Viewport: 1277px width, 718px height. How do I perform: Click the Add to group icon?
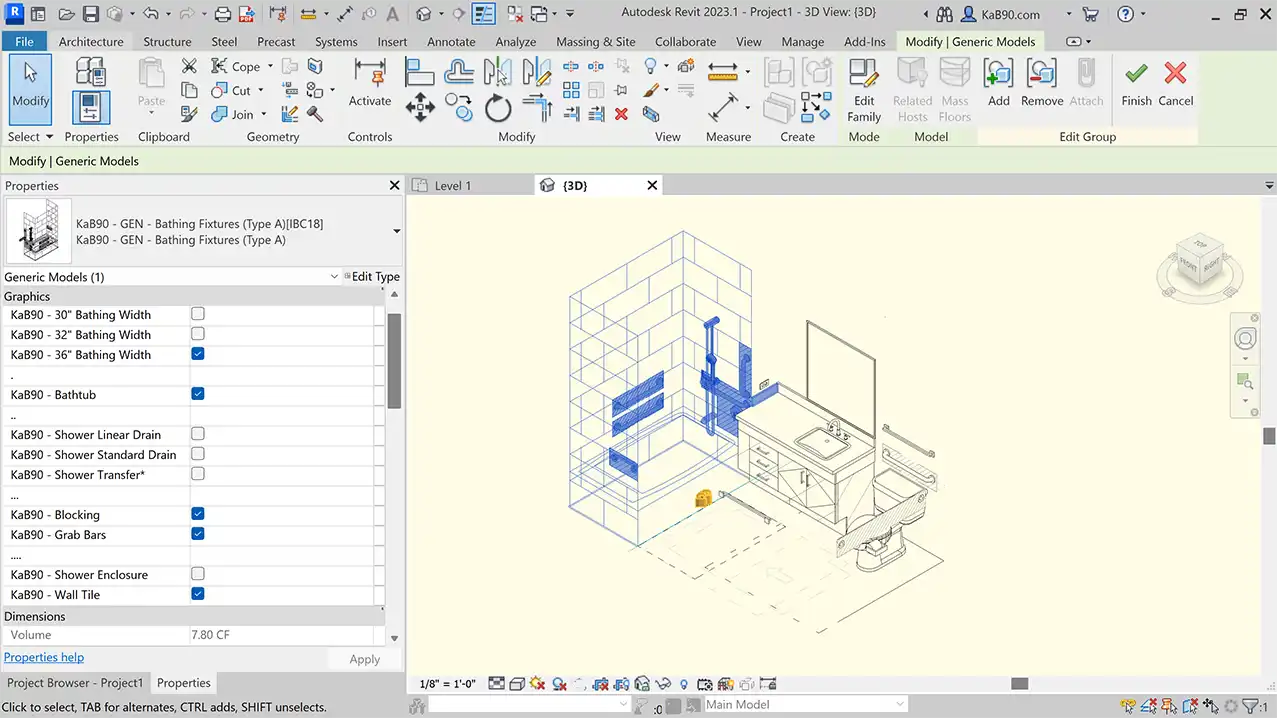tap(998, 75)
